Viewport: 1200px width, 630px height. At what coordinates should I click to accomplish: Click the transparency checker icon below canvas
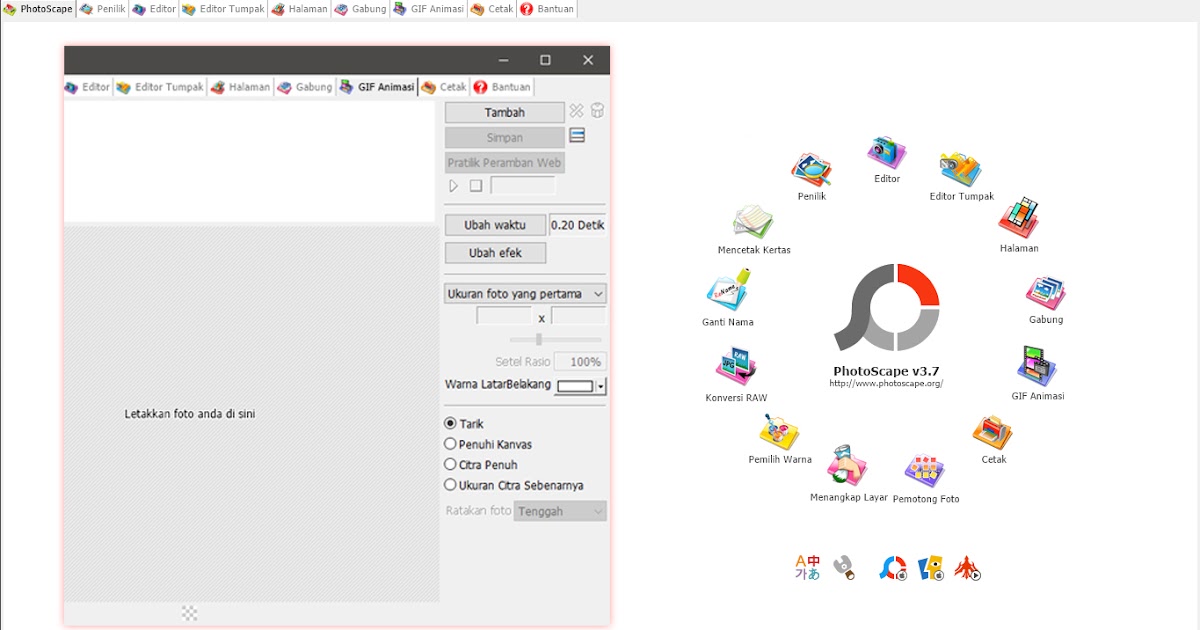click(190, 613)
